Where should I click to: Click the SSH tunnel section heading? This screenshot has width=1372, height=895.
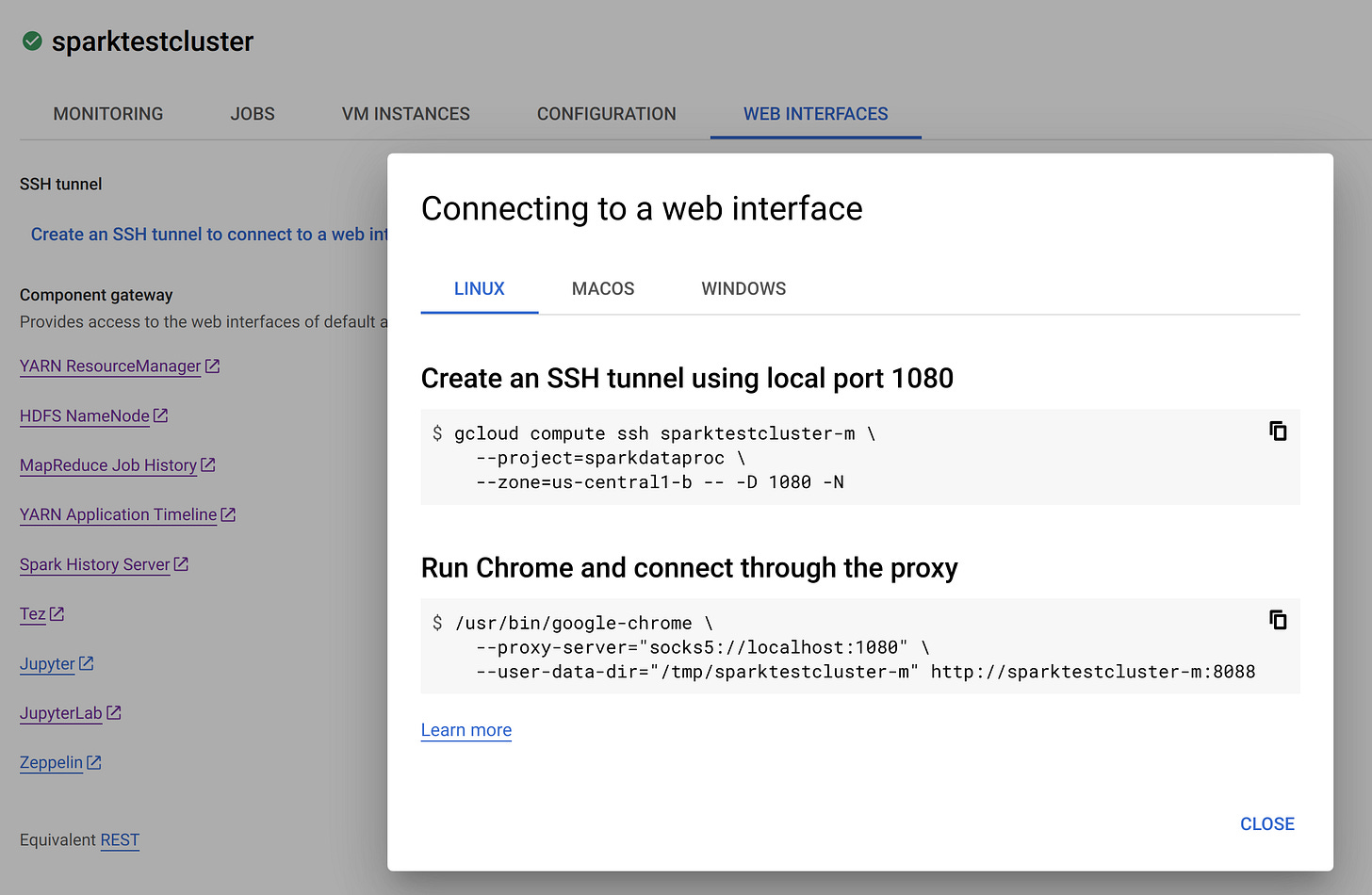(61, 184)
